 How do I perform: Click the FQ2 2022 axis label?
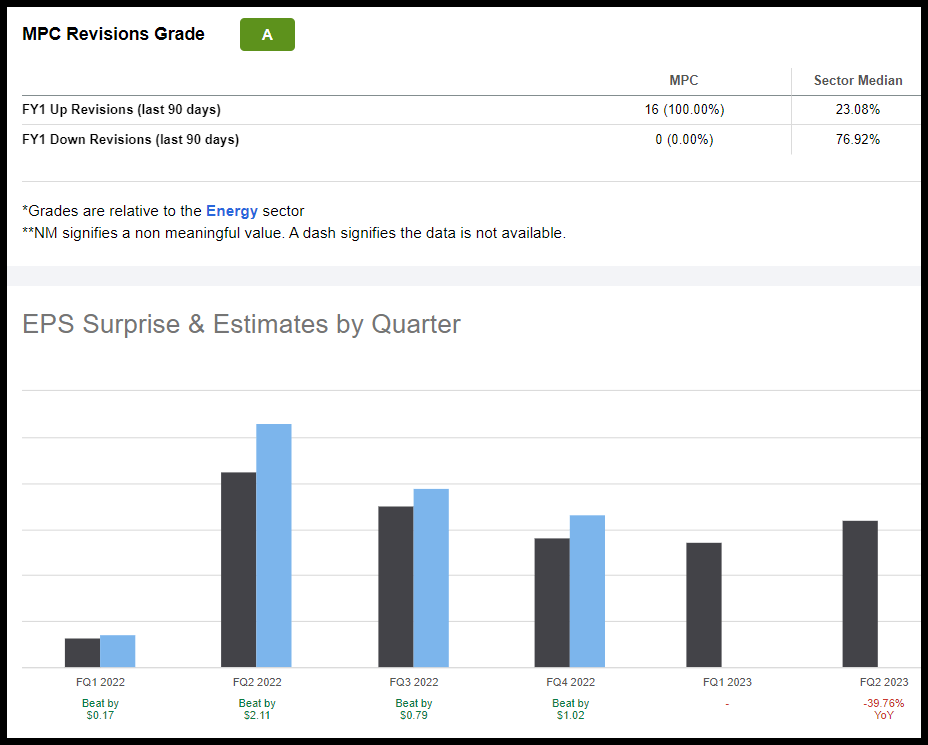pyautogui.click(x=257, y=682)
